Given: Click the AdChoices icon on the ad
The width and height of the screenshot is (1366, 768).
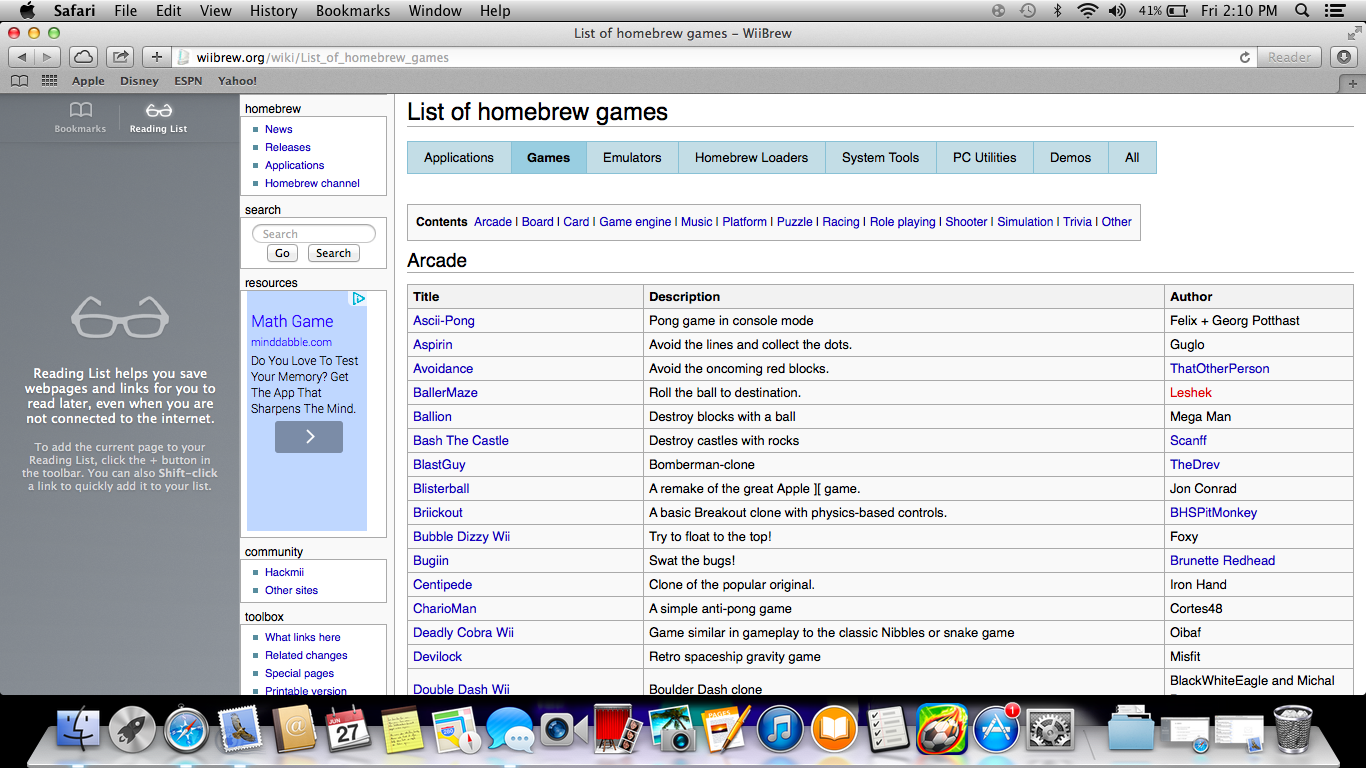Looking at the screenshot, I should pos(358,298).
